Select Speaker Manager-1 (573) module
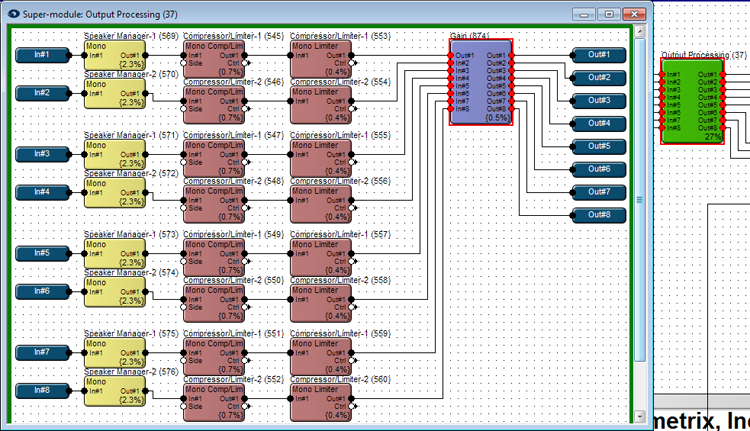 (115, 254)
